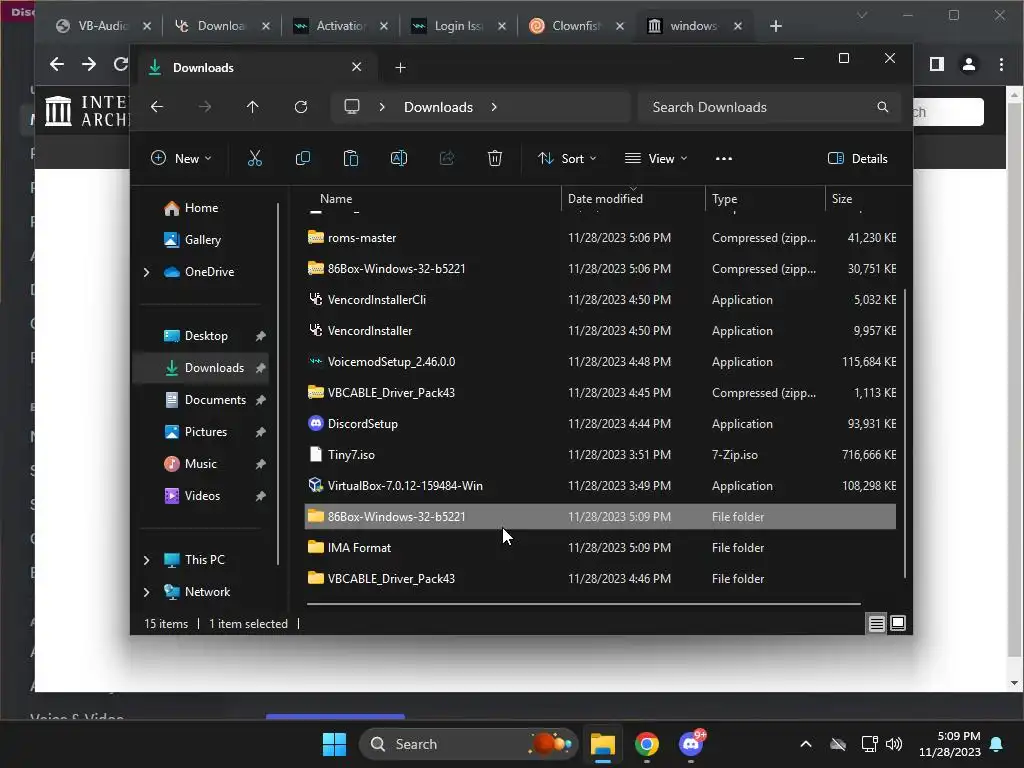Select the VencordInstaller application row

(x=600, y=331)
